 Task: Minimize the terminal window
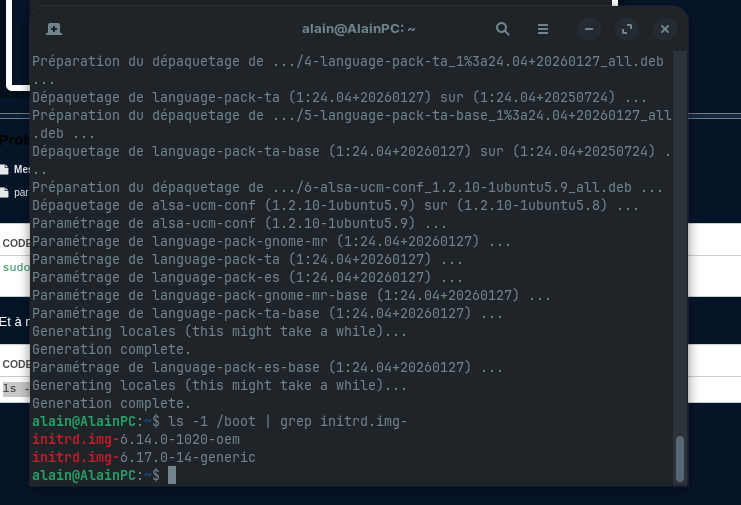(590, 29)
